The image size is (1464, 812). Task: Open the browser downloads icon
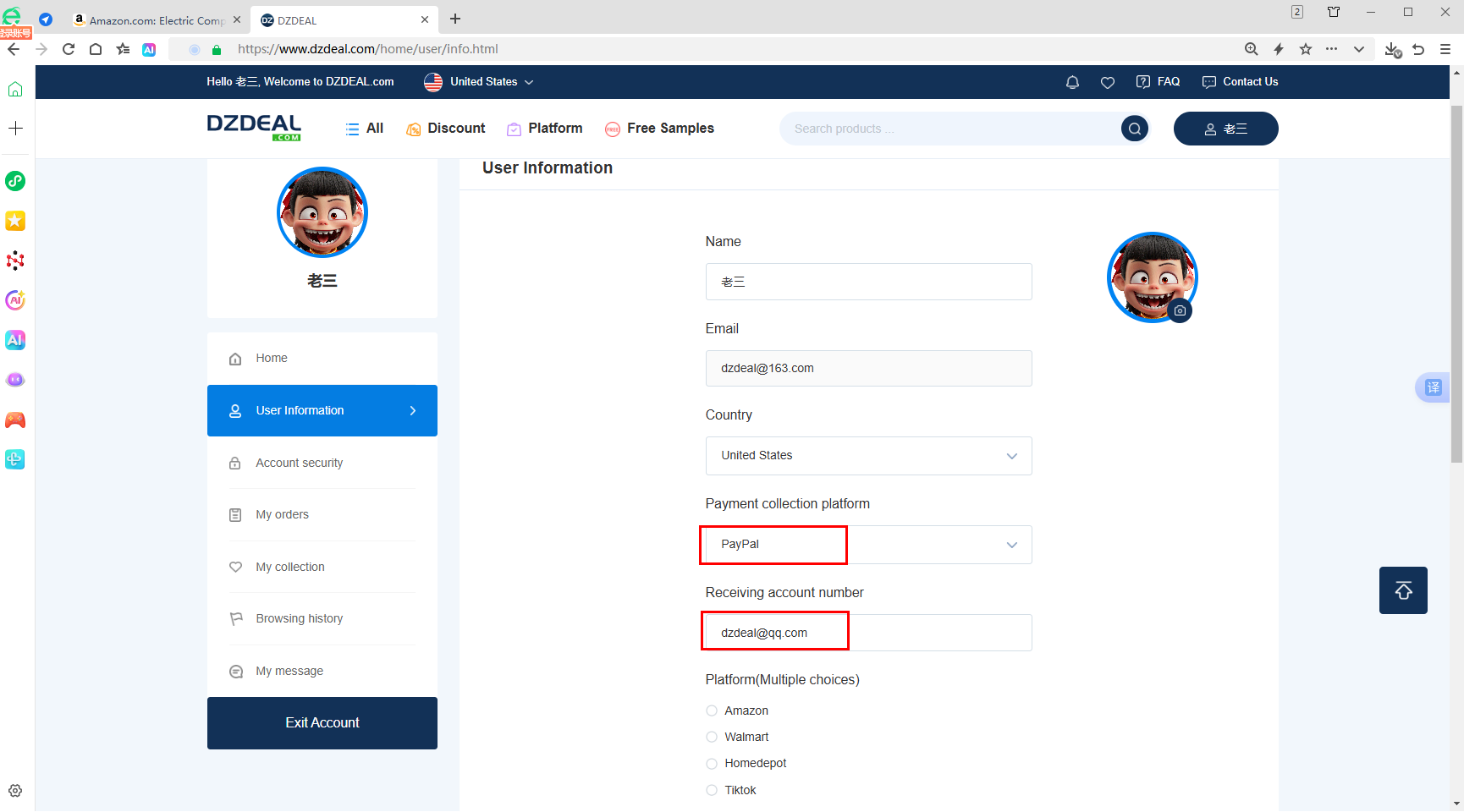[1393, 50]
